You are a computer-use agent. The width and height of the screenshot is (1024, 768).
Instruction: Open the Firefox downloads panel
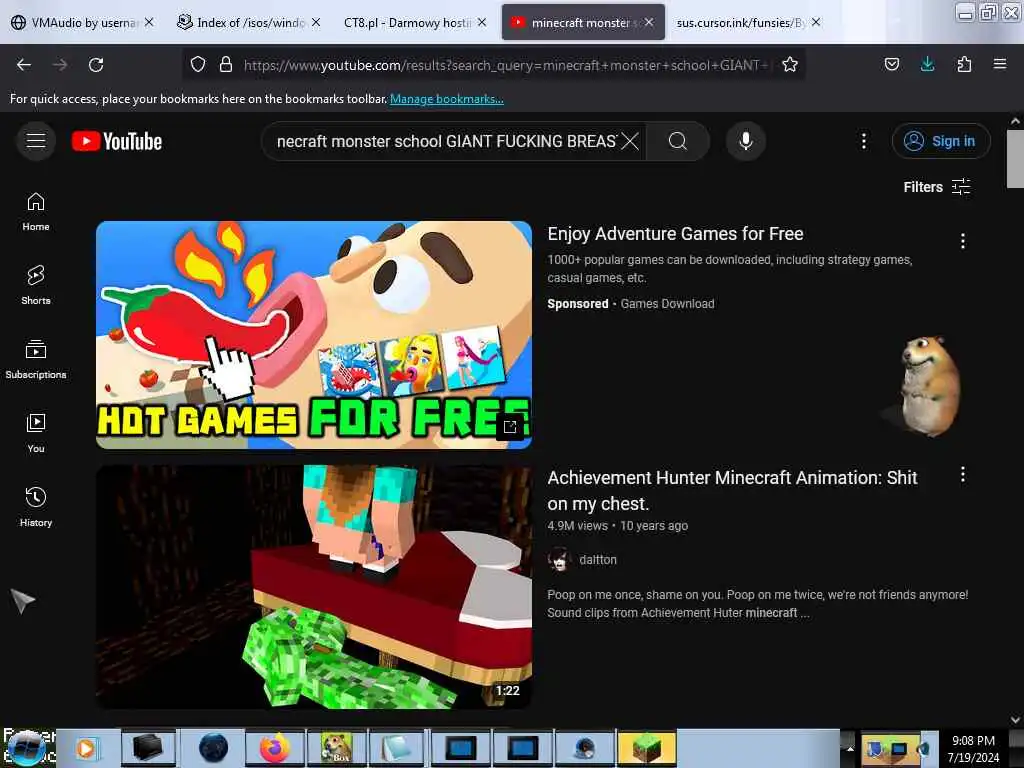(x=927, y=64)
